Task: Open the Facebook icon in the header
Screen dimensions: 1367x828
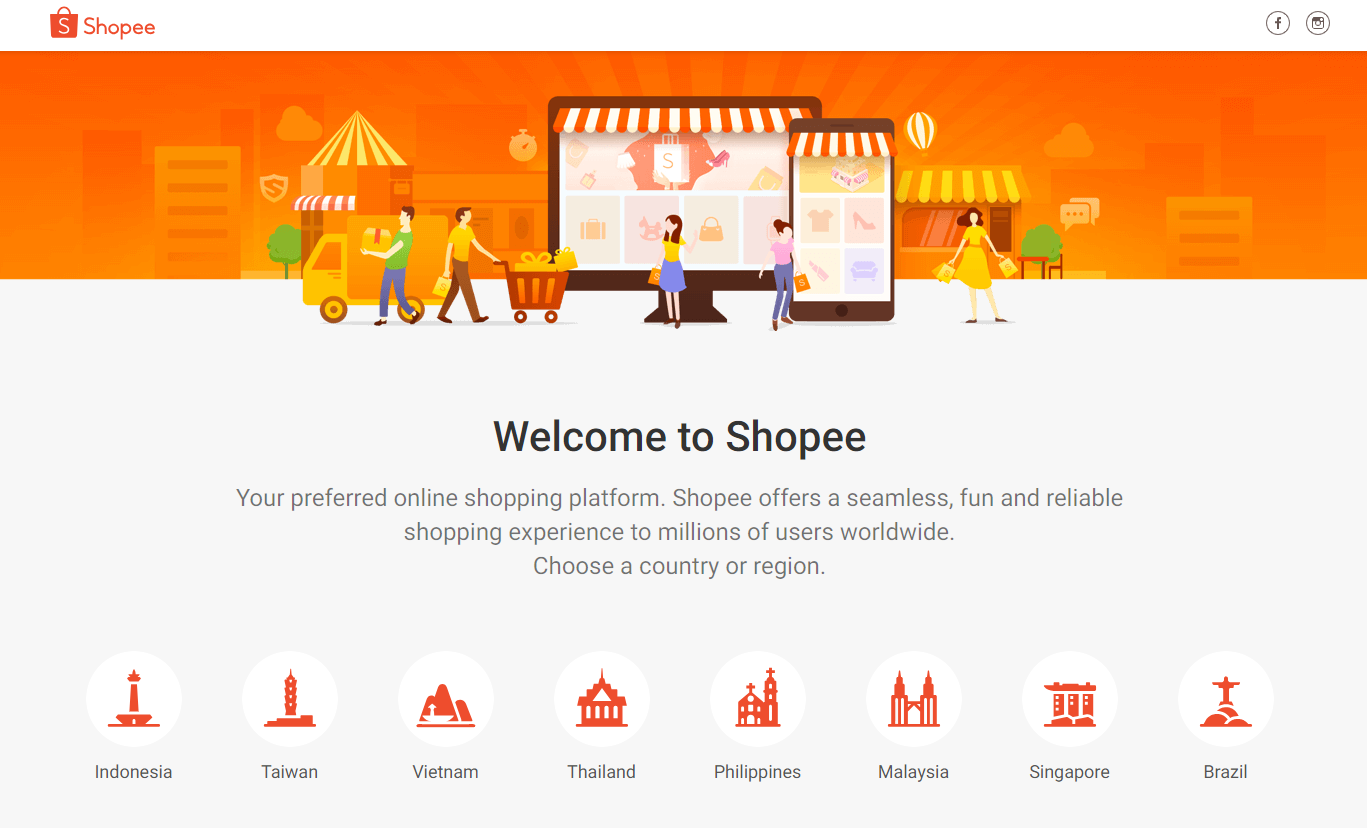Action: [x=1278, y=24]
